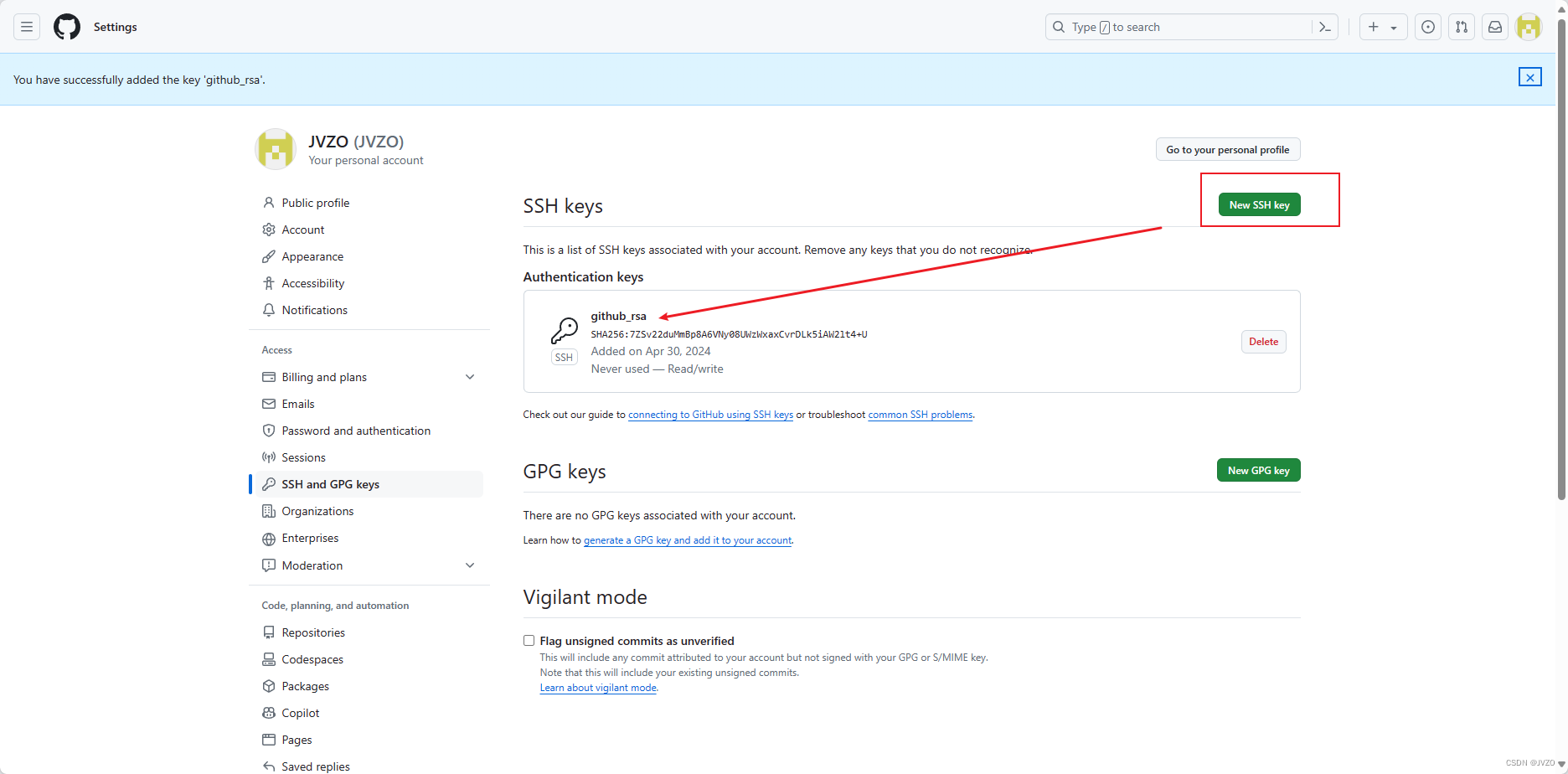View pull requests via the top bar icon
This screenshot has width=1568, height=774.
tap(1462, 26)
